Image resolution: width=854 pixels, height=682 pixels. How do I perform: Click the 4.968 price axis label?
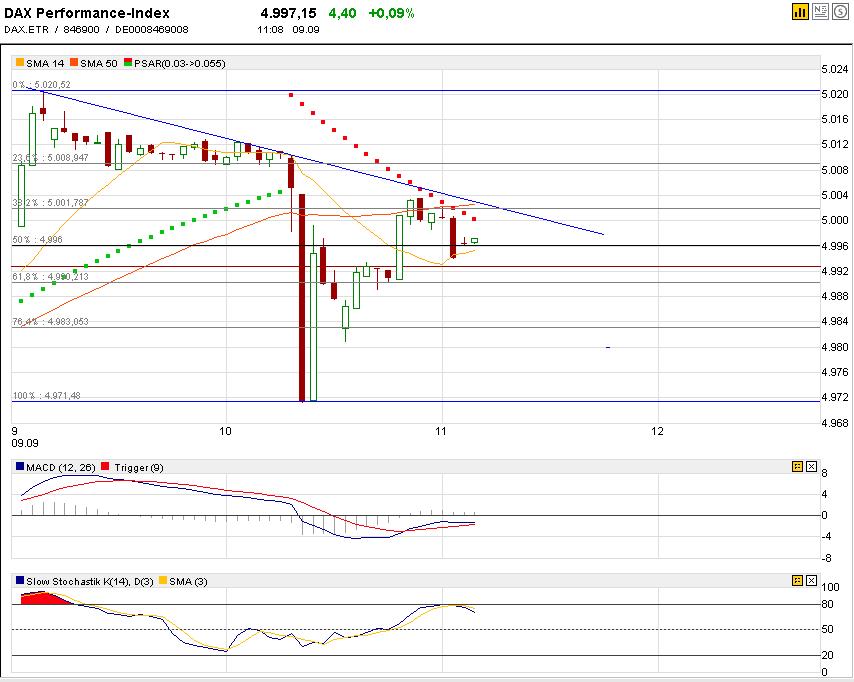coord(835,422)
